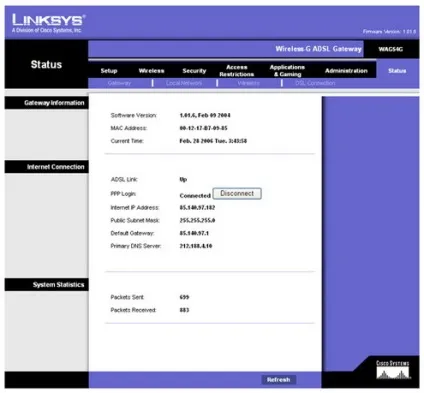Click the primary DNS server value
The width and height of the screenshot is (424, 393).
point(196,246)
